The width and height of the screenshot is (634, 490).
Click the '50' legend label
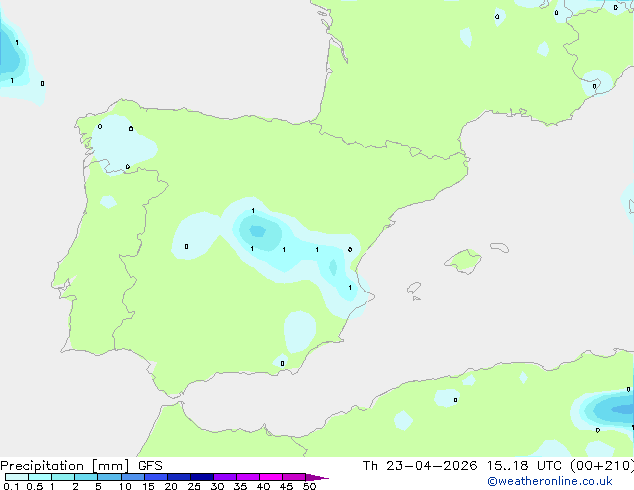pyautogui.click(x=309, y=486)
